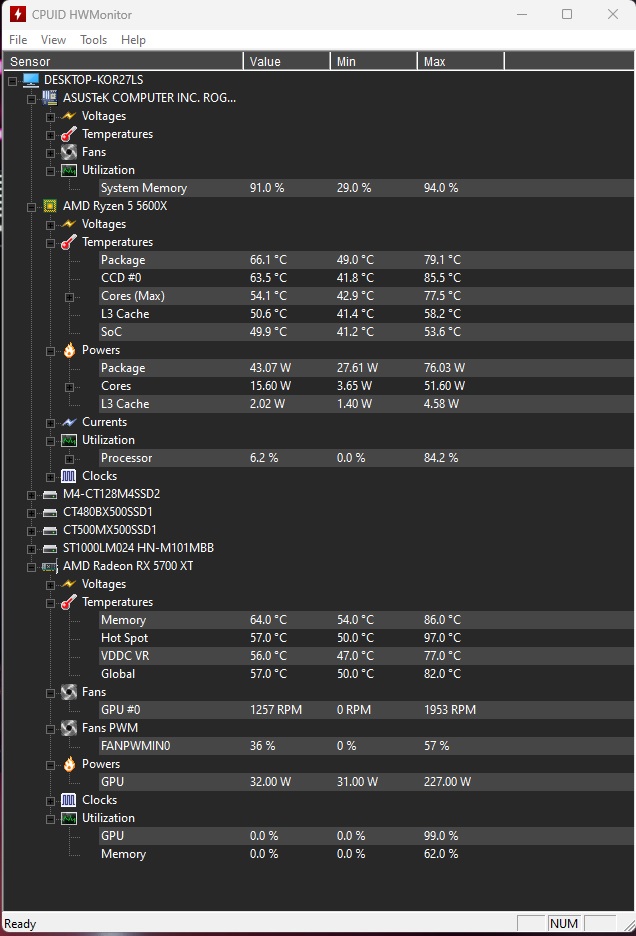Image resolution: width=636 pixels, height=936 pixels.
Task: Select the L3 Cache temperature row
Action: 366,314
